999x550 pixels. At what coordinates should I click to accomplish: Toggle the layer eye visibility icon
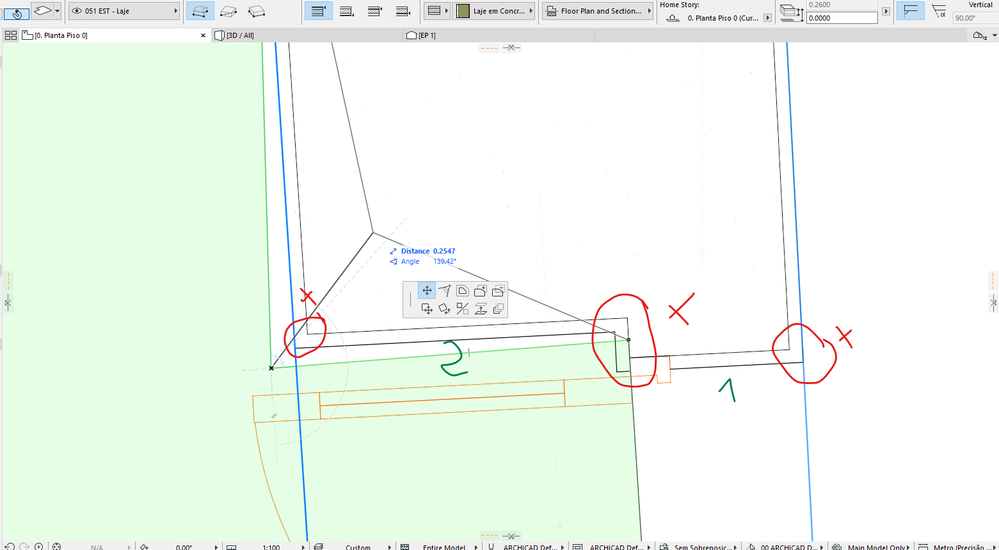(x=77, y=11)
